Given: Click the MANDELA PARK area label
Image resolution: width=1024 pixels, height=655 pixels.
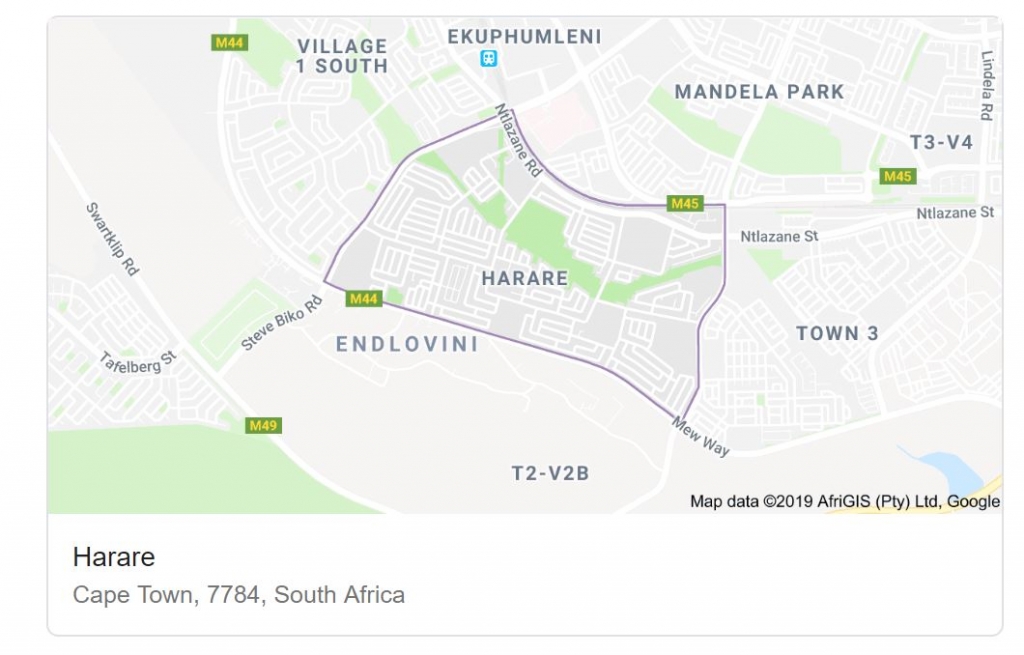Looking at the screenshot, I should point(759,92).
